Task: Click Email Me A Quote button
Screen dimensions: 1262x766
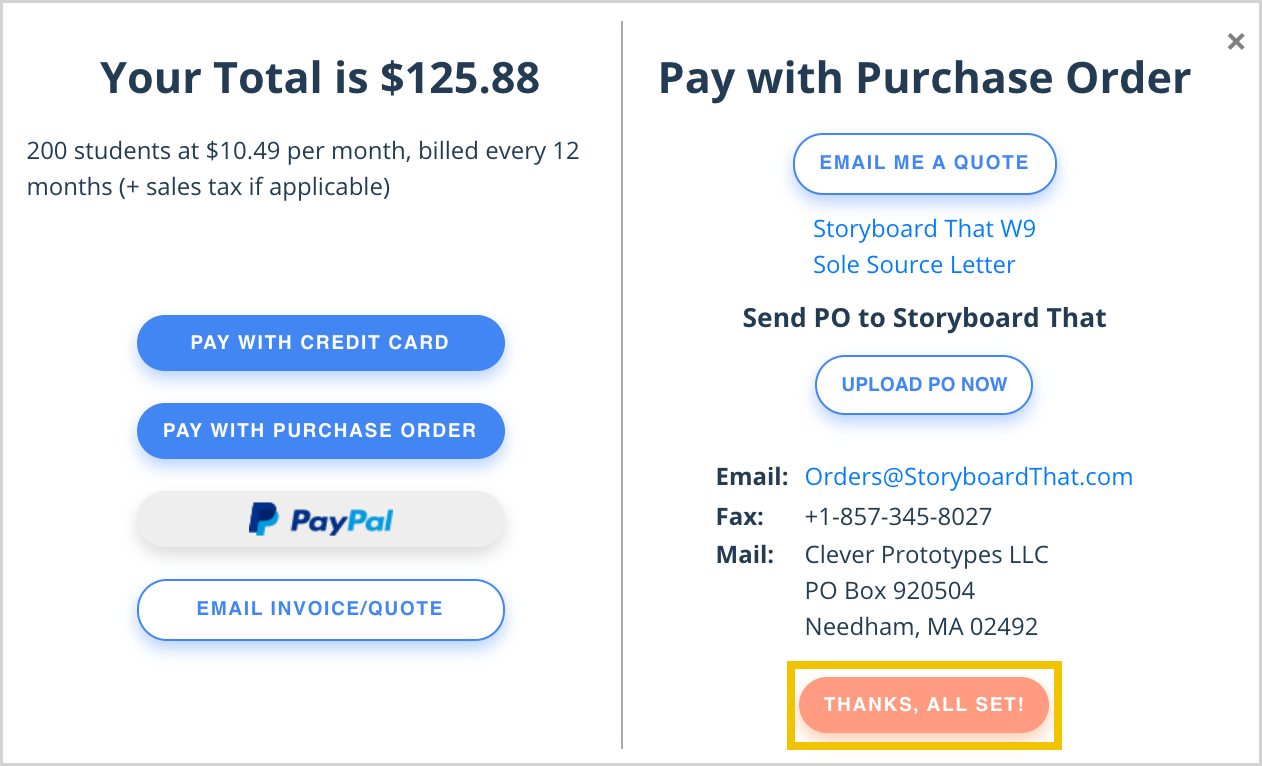Action: 924,163
